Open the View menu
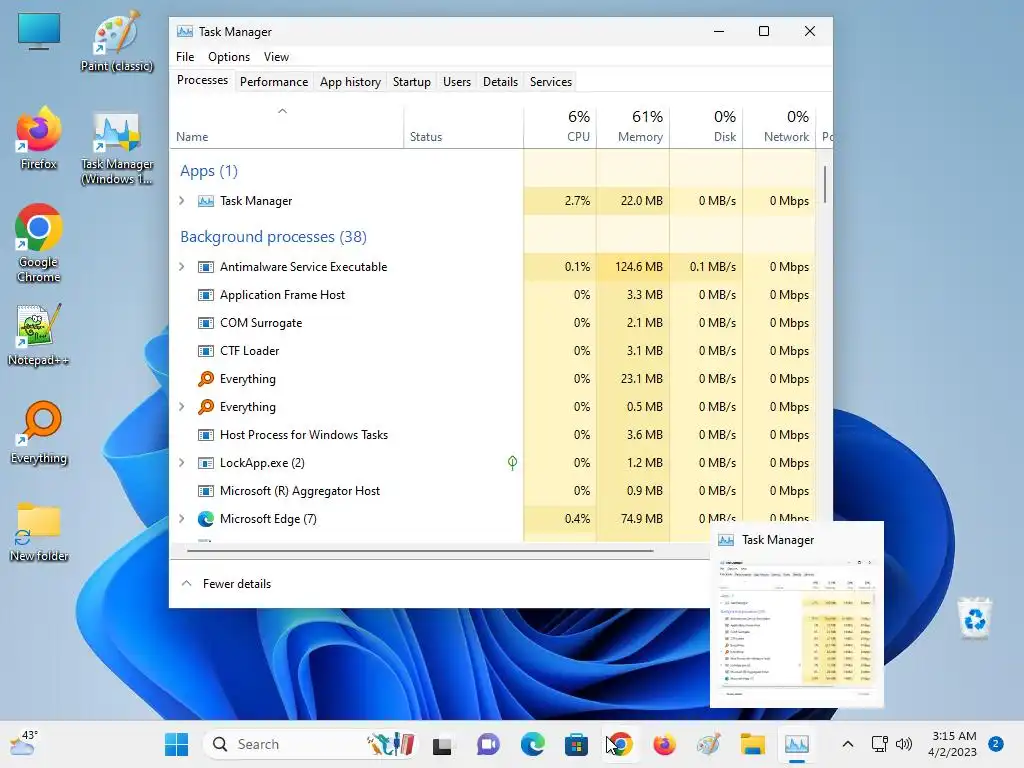 click(276, 57)
